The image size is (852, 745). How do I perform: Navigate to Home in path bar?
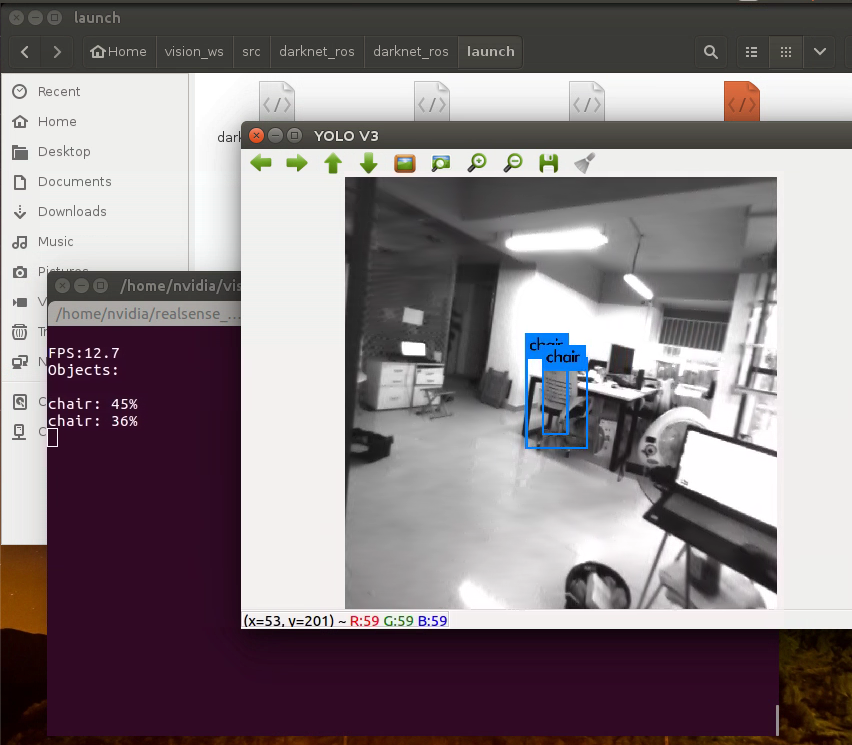pos(119,52)
